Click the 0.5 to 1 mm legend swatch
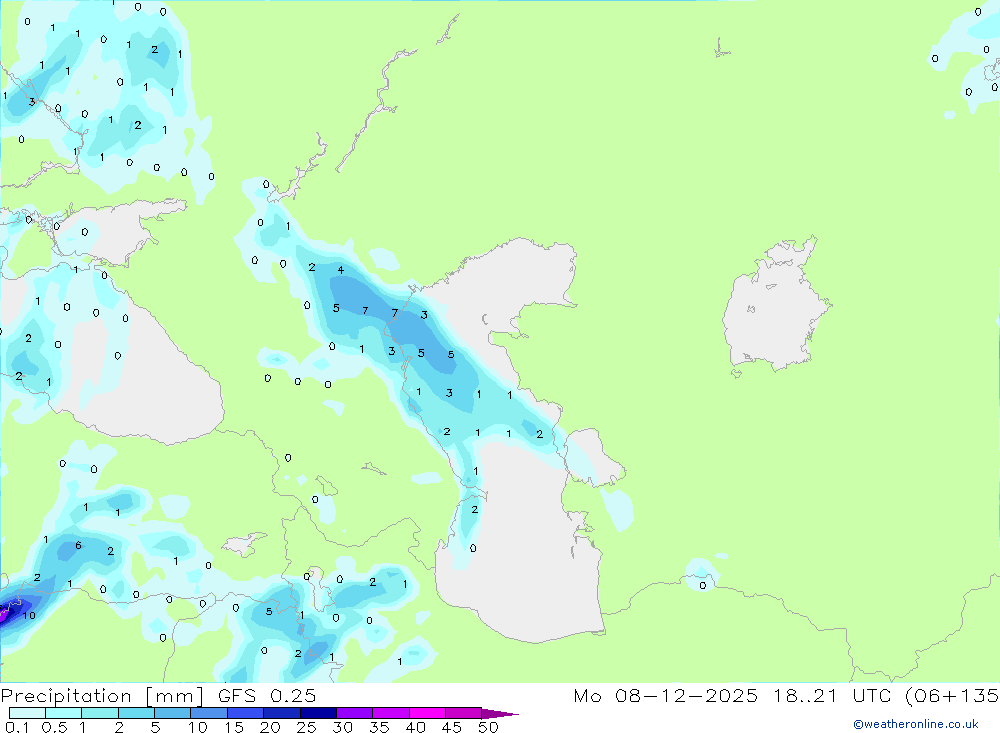The width and height of the screenshot is (1000, 733). pos(63,713)
